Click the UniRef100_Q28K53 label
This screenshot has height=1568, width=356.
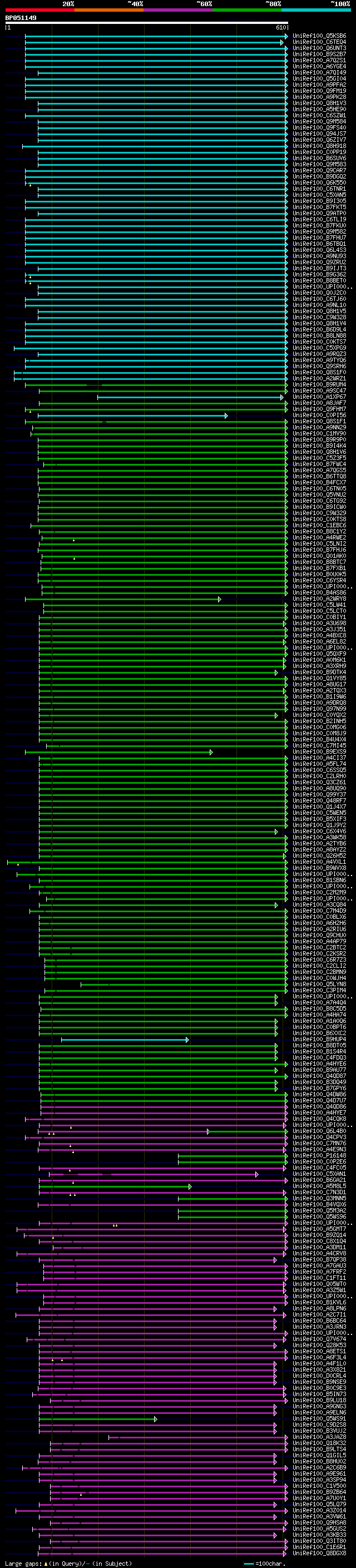[x=319, y=1345]
